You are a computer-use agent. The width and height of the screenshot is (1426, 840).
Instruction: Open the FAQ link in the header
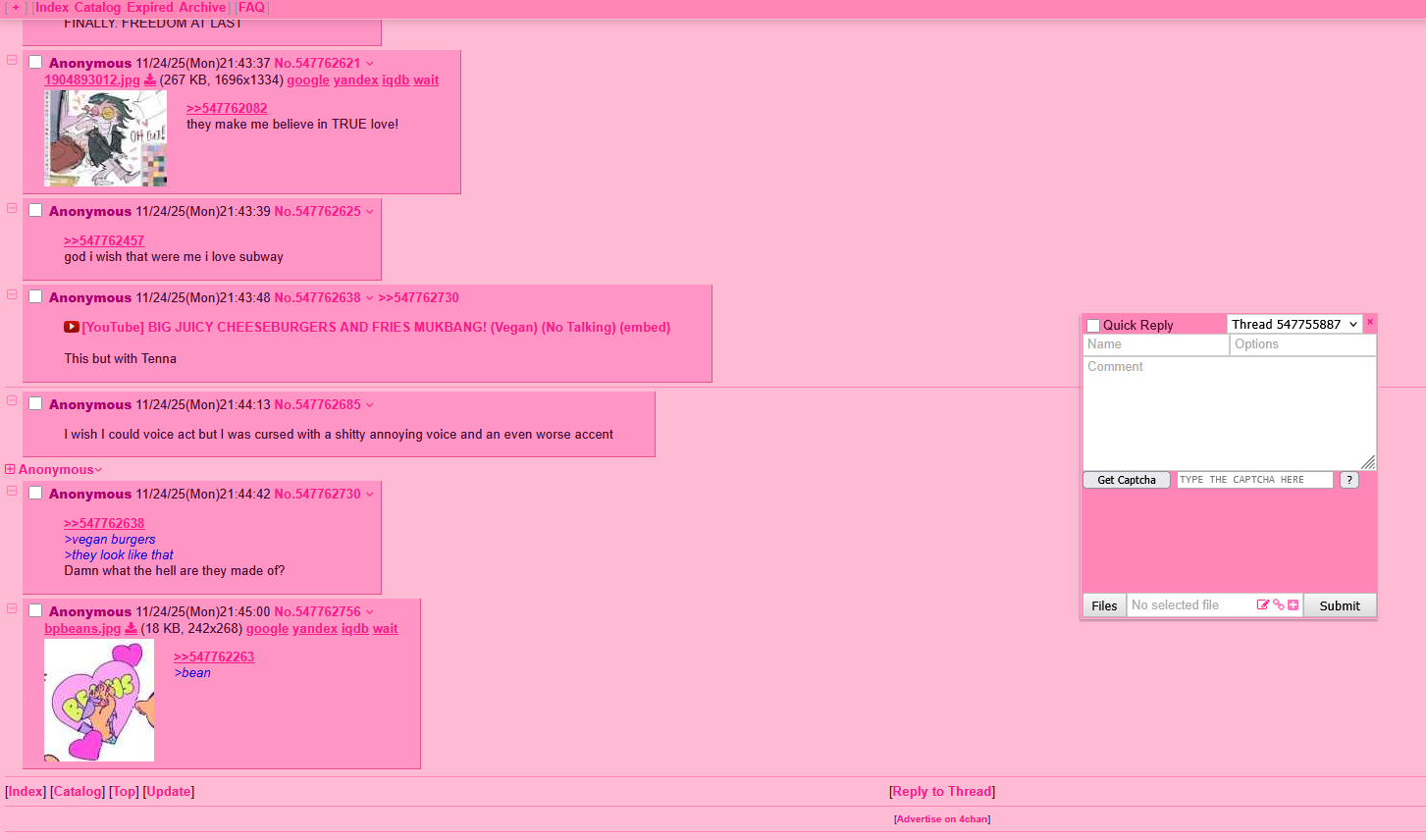point(252,8)
